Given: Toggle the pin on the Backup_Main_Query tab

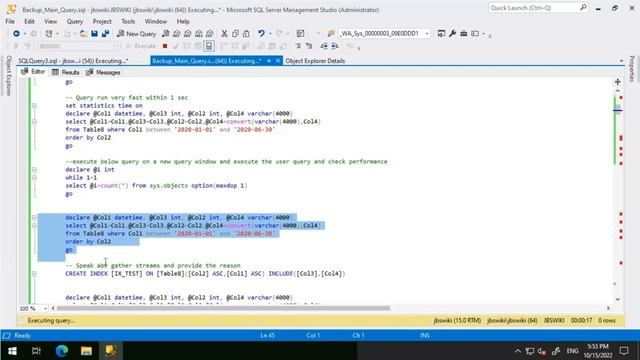Looking at the screenshot, I should 269,61.
